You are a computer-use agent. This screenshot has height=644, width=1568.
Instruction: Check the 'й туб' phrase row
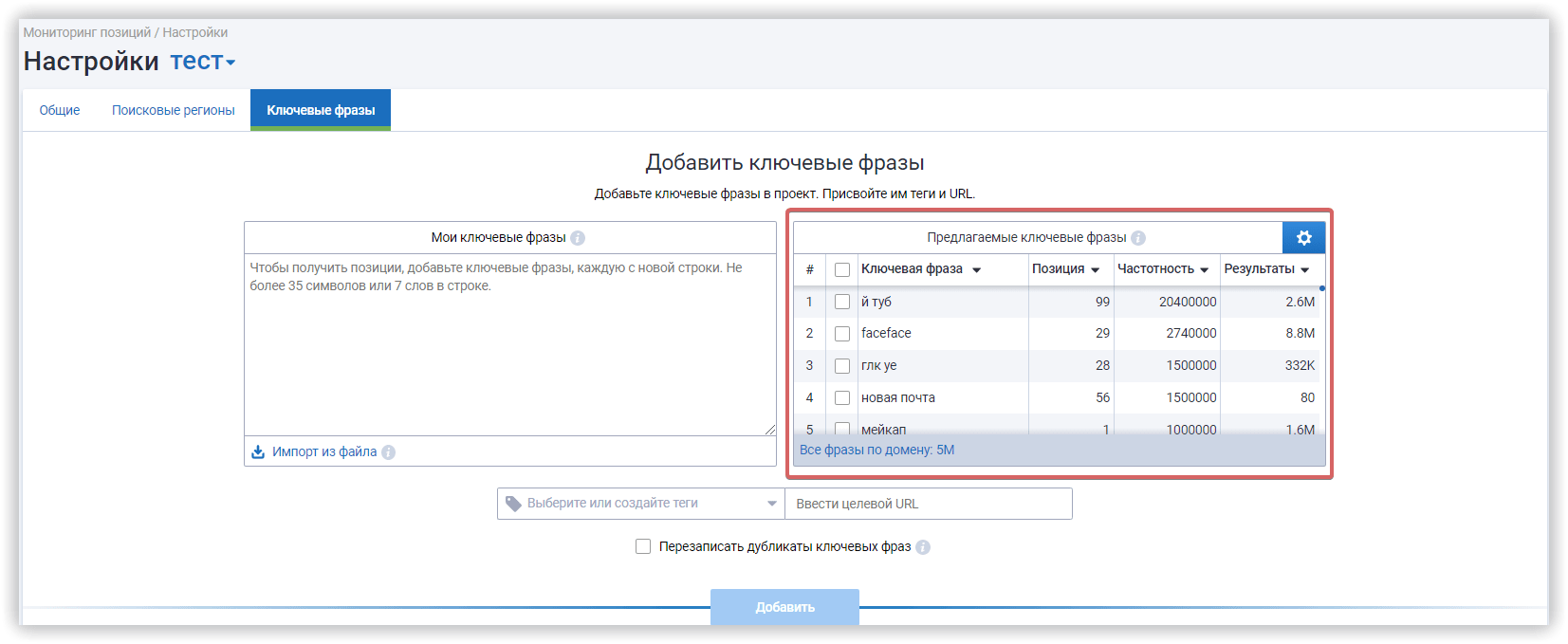tap(841, 302)
